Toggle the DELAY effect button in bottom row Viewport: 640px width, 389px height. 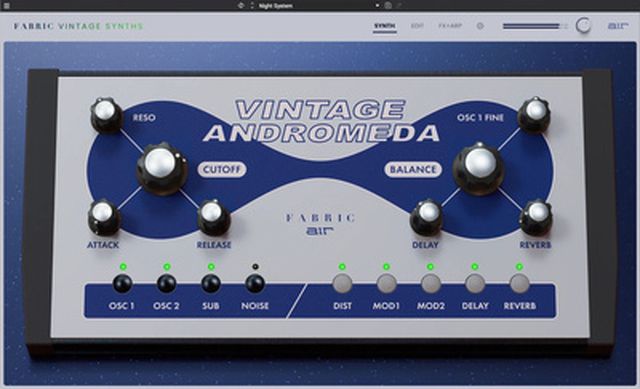point(475,283)
